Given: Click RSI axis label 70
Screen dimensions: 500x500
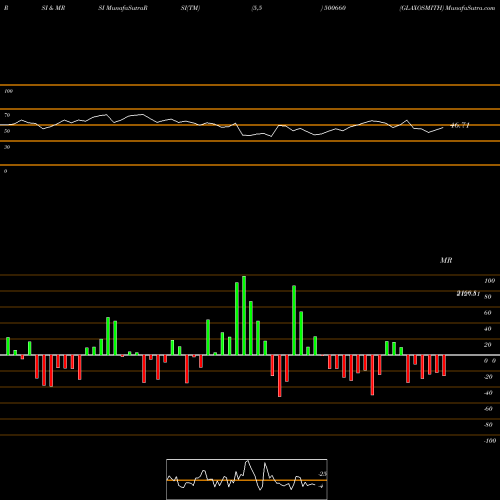Looking at the screenshot, I should pos(7,115).
